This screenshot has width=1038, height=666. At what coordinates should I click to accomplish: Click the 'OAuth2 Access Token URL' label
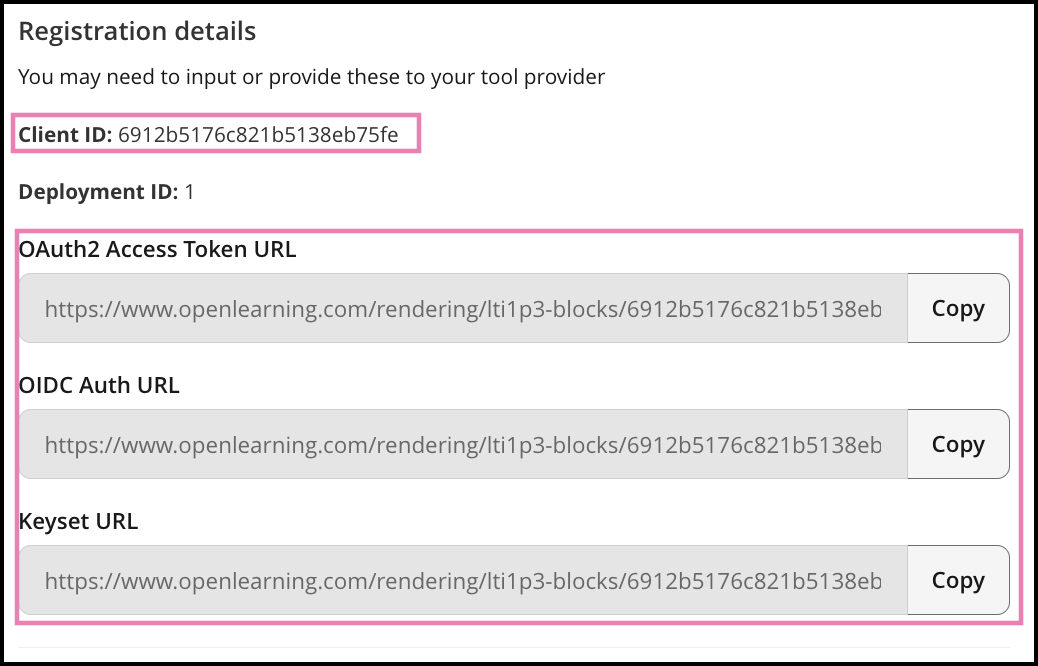[157, 250]
